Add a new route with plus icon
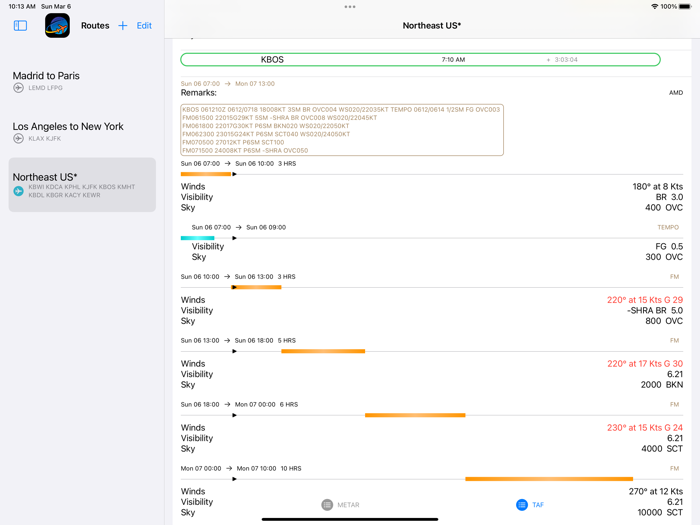Viewport: 700px width, 525px height. click(123, 26)
